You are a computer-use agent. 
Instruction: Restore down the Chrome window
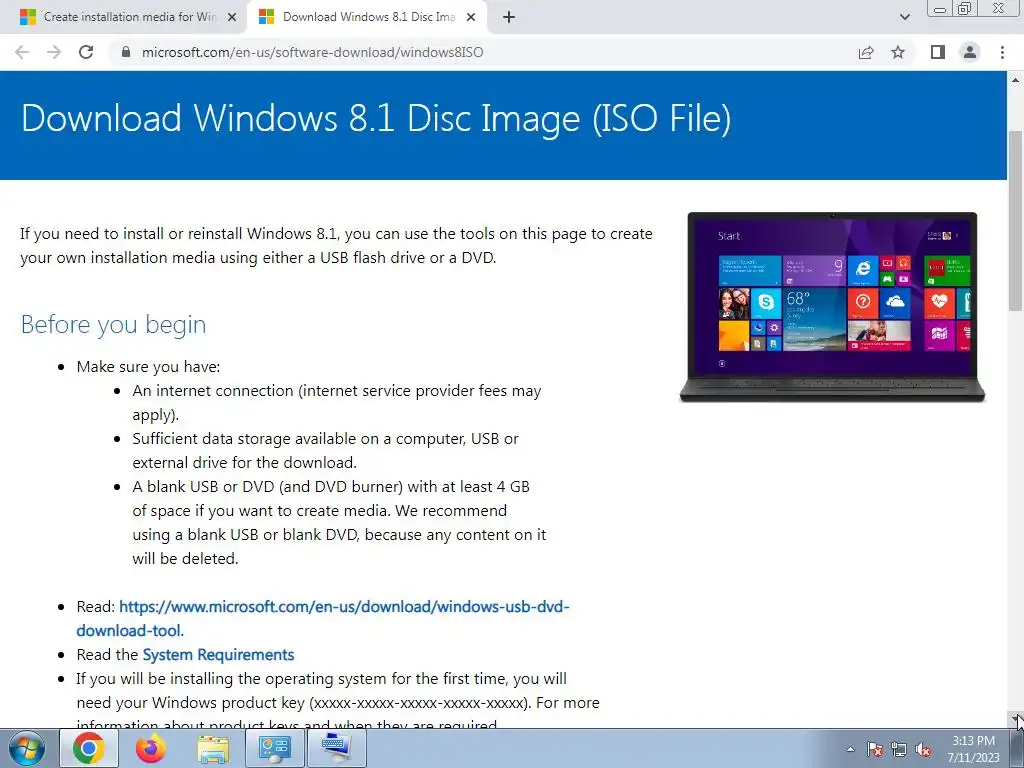tap(964, 9)
